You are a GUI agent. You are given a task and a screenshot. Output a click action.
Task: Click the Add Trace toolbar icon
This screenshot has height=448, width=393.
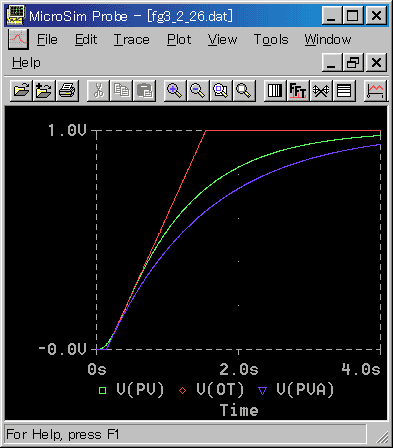point(375,90)
